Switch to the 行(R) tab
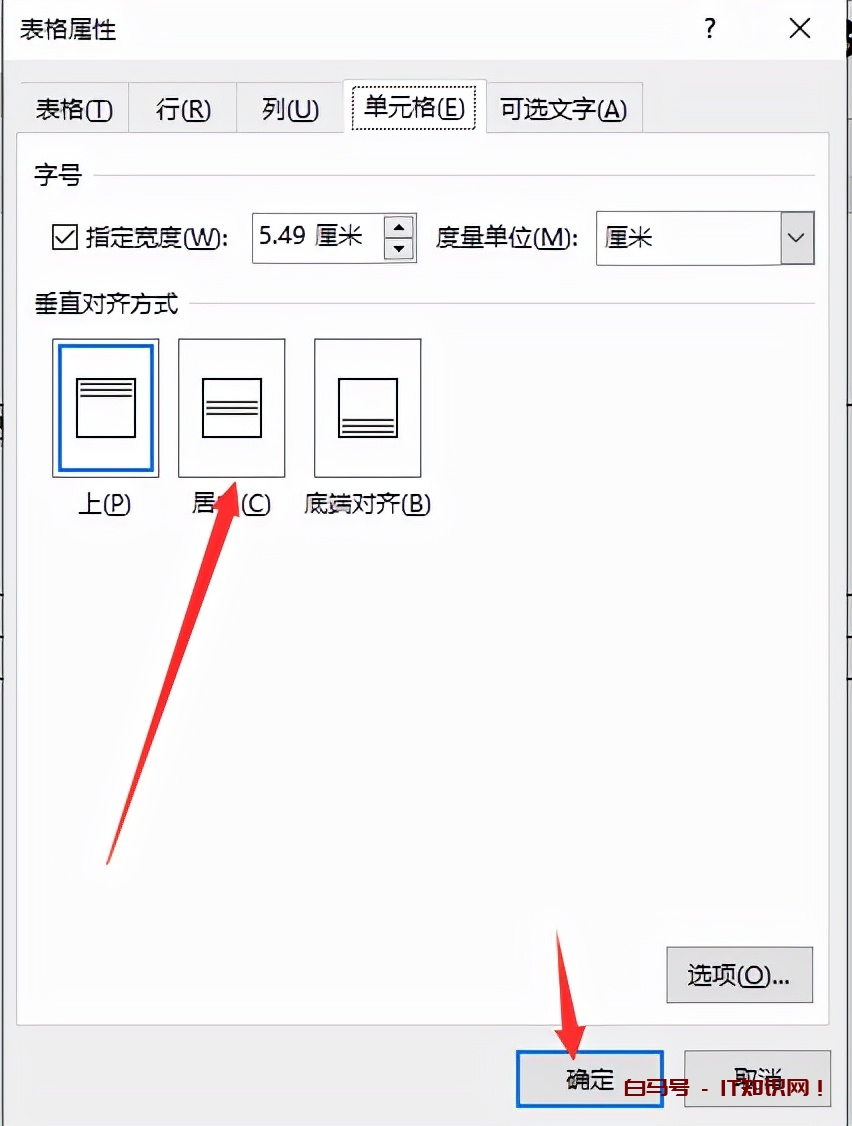The image size is (852, 1126). click(x=183, y=109)
